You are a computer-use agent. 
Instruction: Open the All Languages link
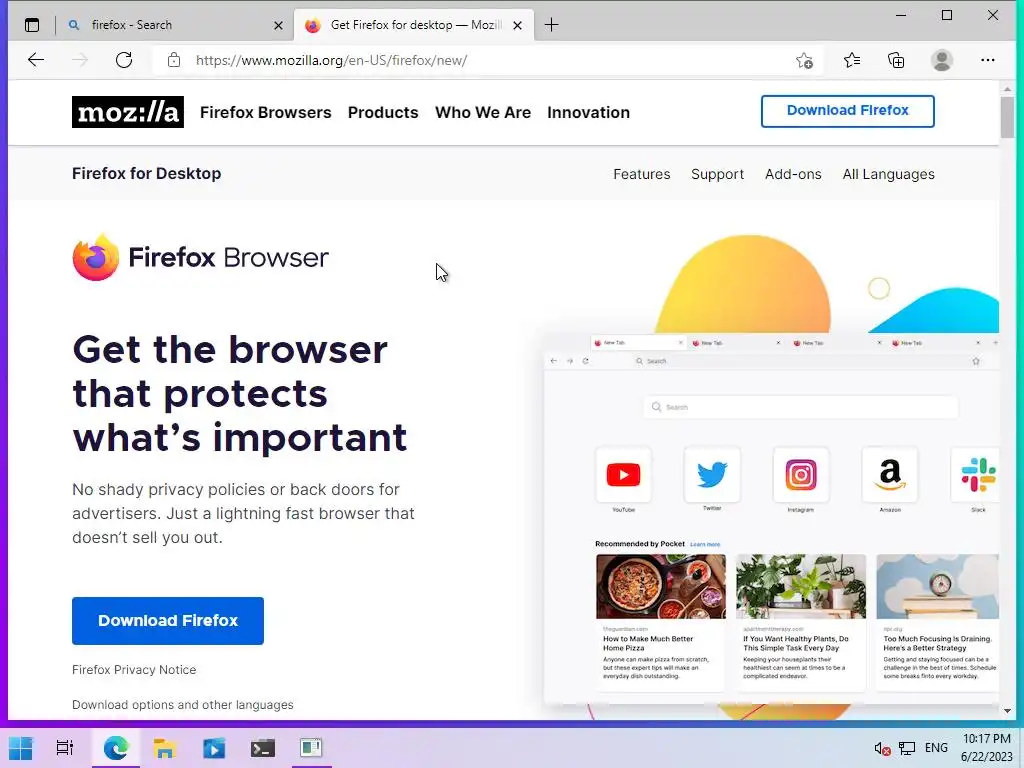point(888,174)
